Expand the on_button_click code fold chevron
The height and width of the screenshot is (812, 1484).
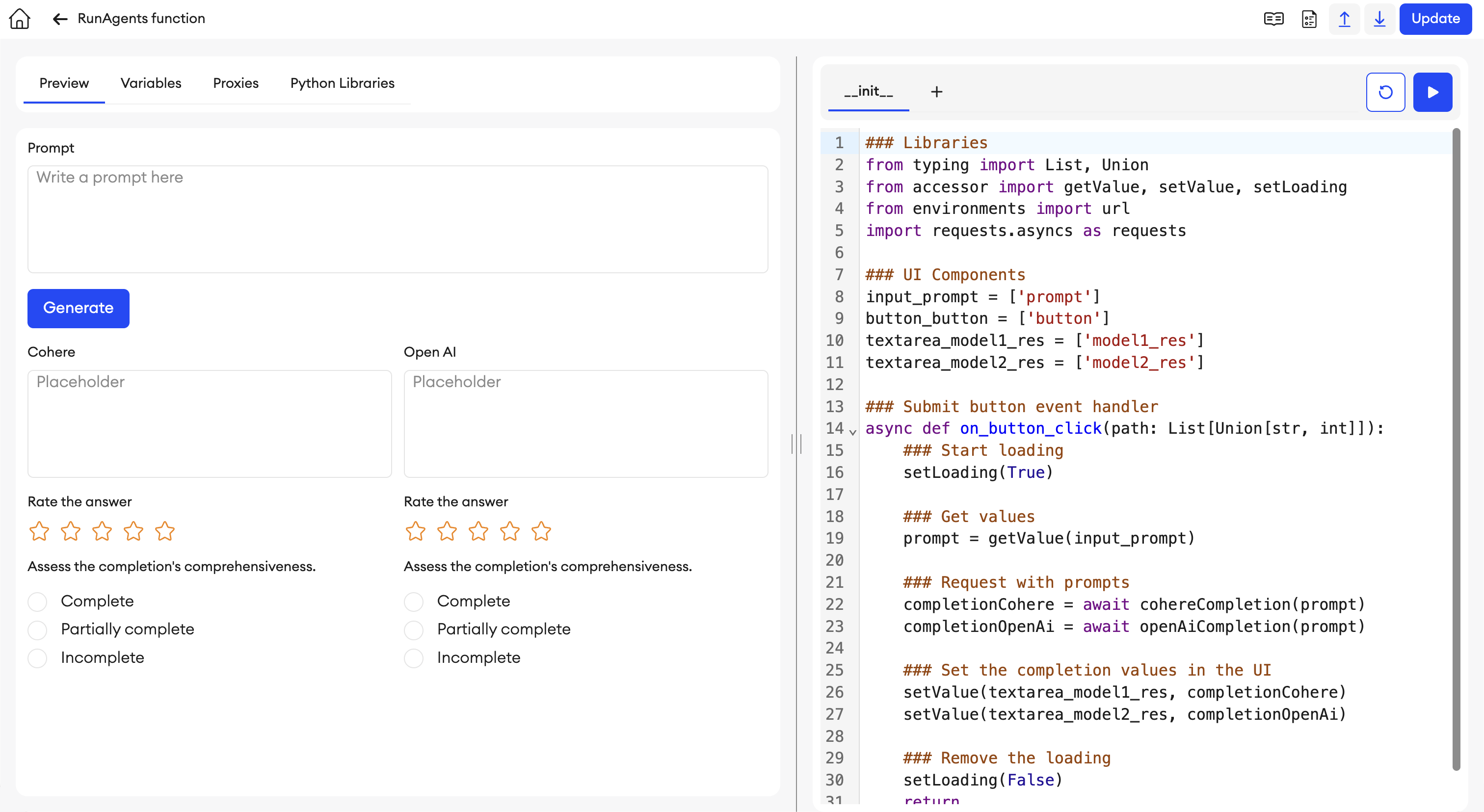coord(852,431)
